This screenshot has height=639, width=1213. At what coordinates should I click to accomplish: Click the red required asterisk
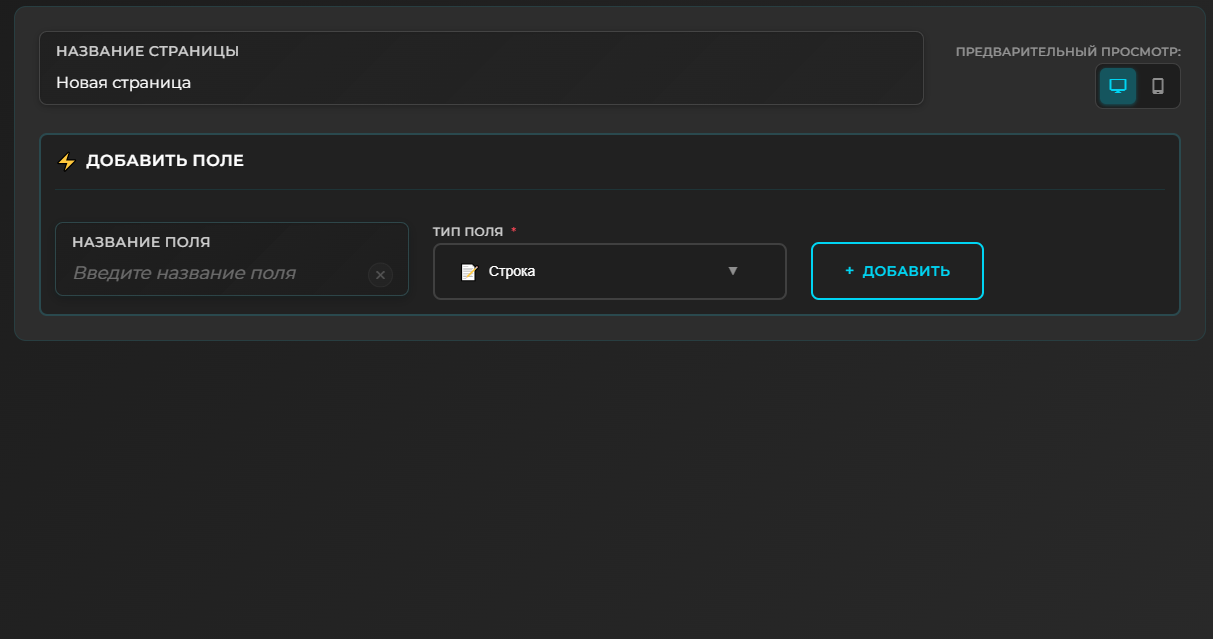point(514,232)
